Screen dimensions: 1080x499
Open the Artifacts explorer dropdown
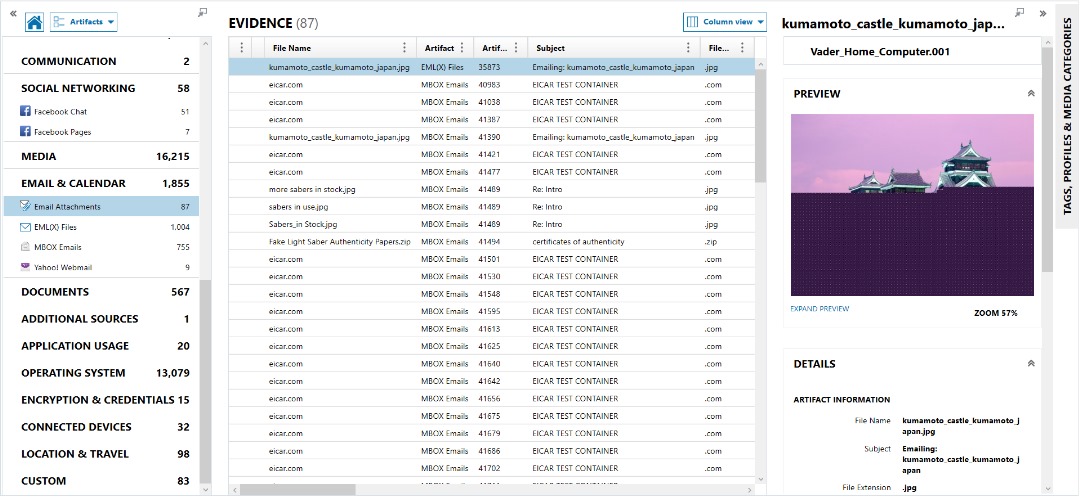(x=84, y=22)
